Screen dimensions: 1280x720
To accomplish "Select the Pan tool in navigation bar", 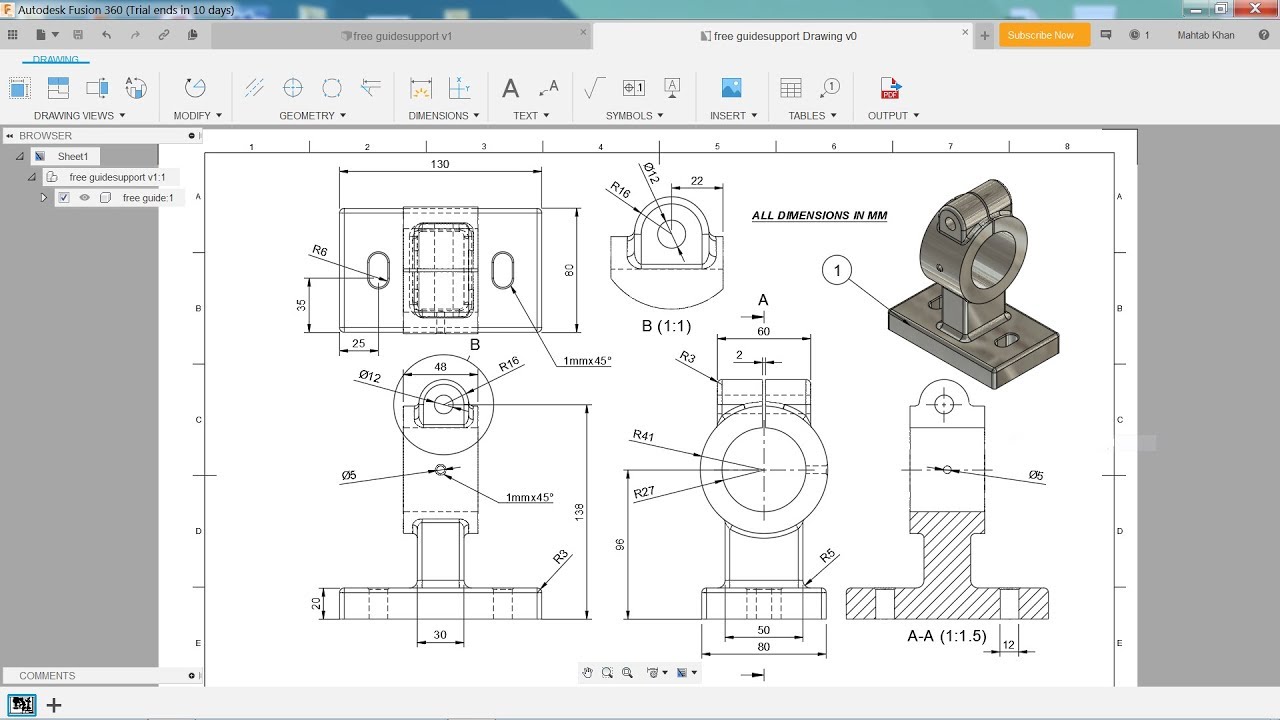I will point(588,672).
